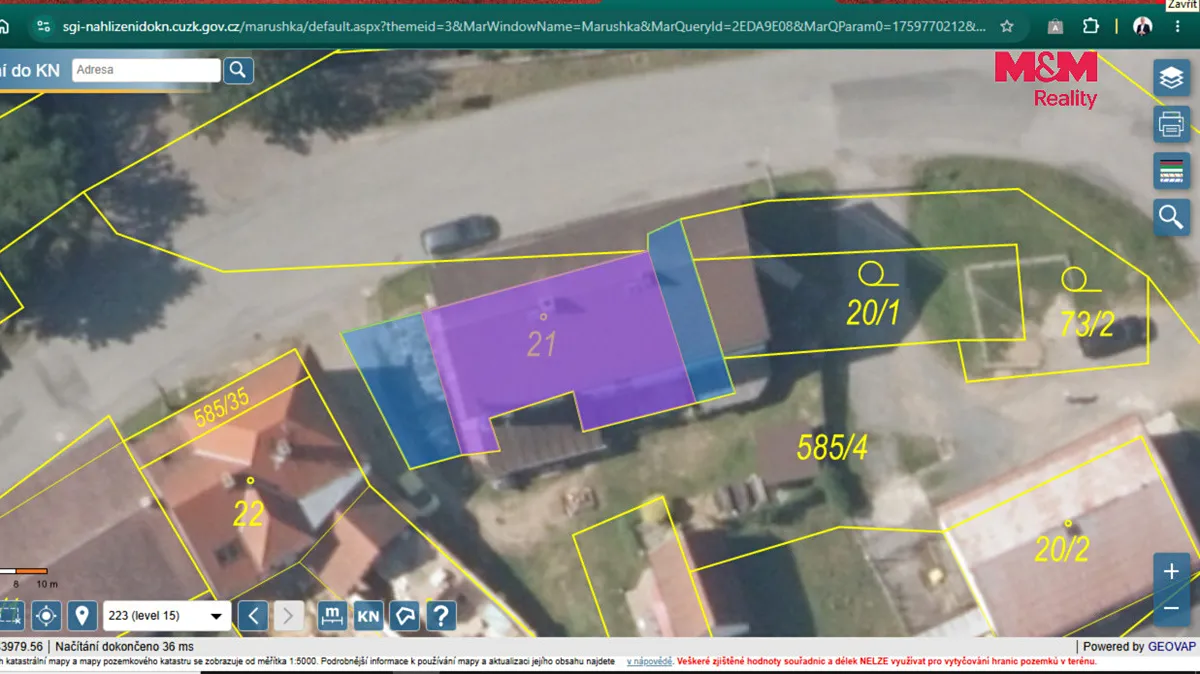Open the map layers panel
The width and height of the screenshot is (1200, 674).
click(1171, 78)
